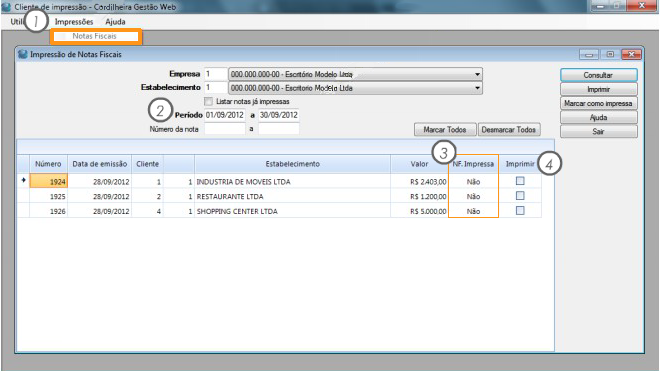660x371 pixels.
Task: Select Notas Fiscais menu entry
Action: [x=94, y=36]
